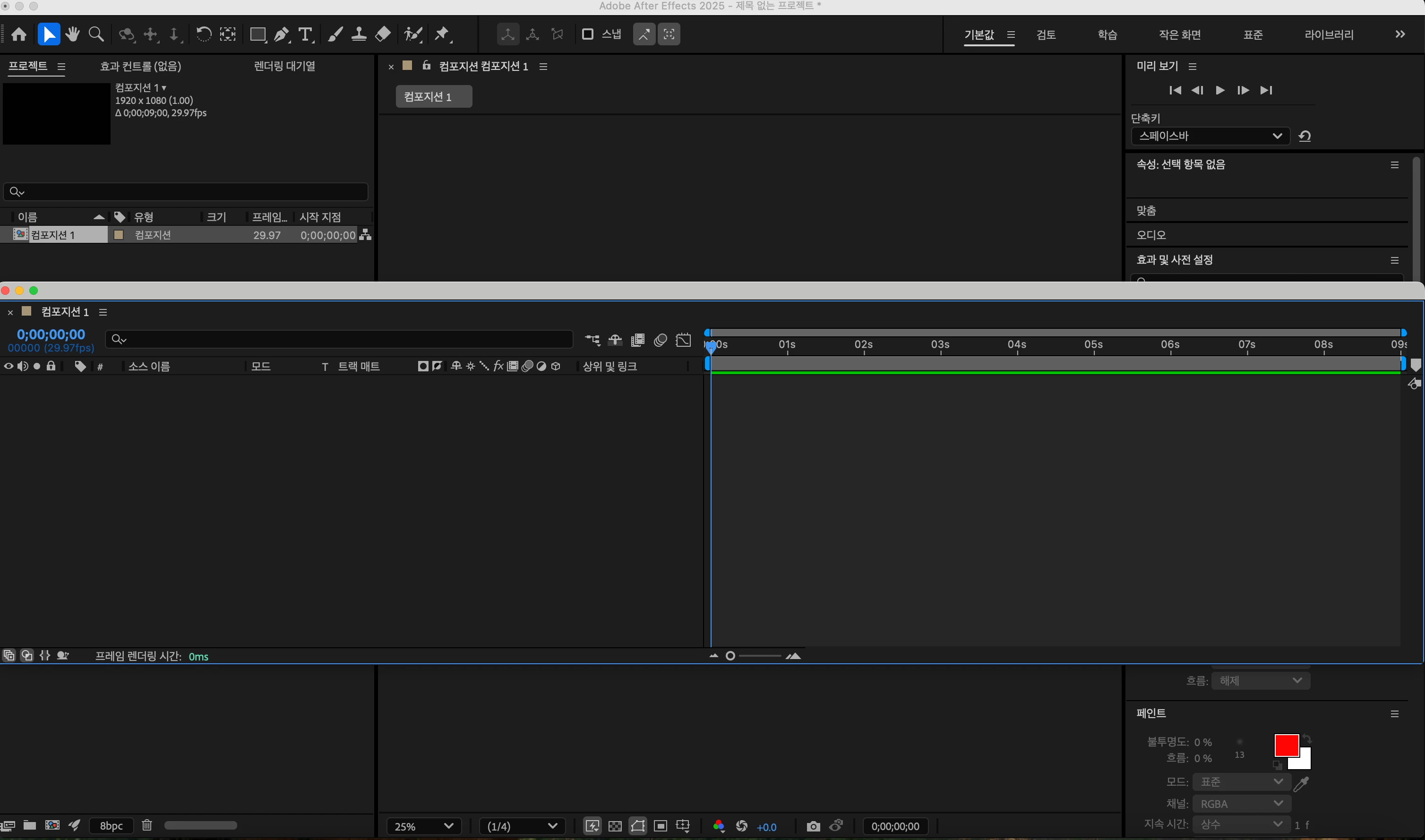Image resolution: width=1425 pixels, height=840 pixels.
Task: Click the 8bpc color depth button
Action: (112, 826)
